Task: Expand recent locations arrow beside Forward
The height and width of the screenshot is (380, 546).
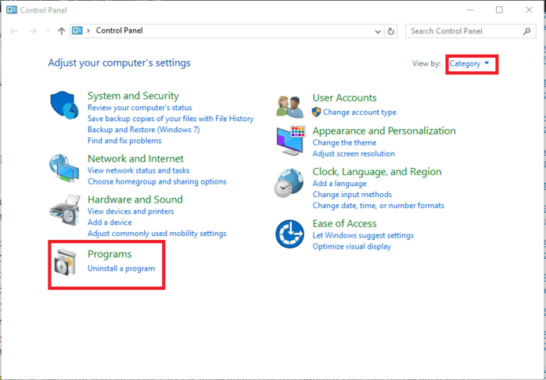Action: click(48, 31)
